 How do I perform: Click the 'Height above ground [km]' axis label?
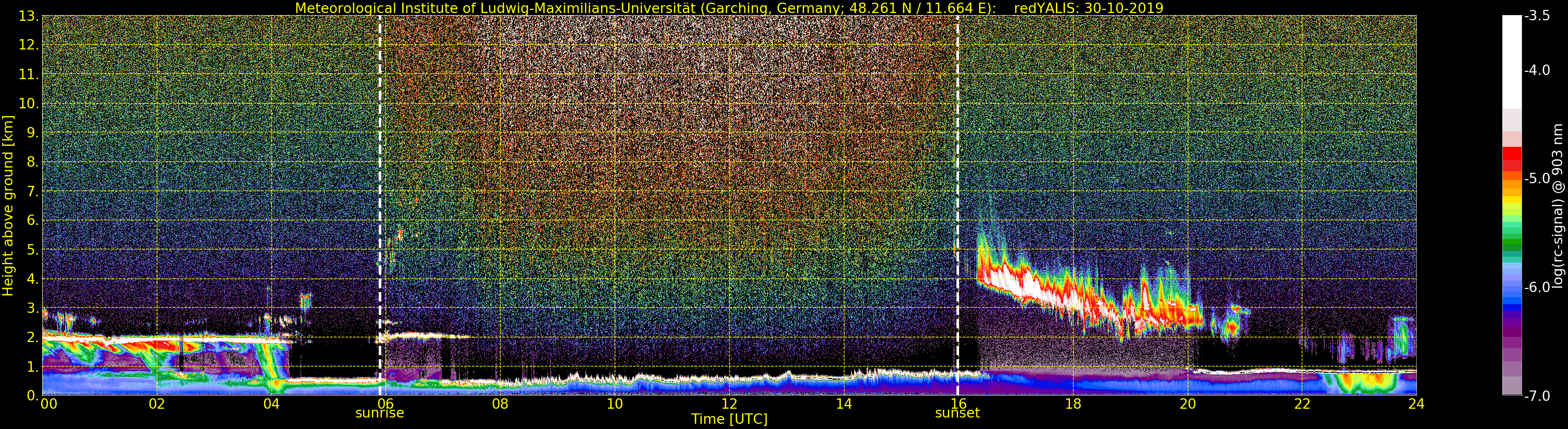pyautogui.click(x=8, y=206)
